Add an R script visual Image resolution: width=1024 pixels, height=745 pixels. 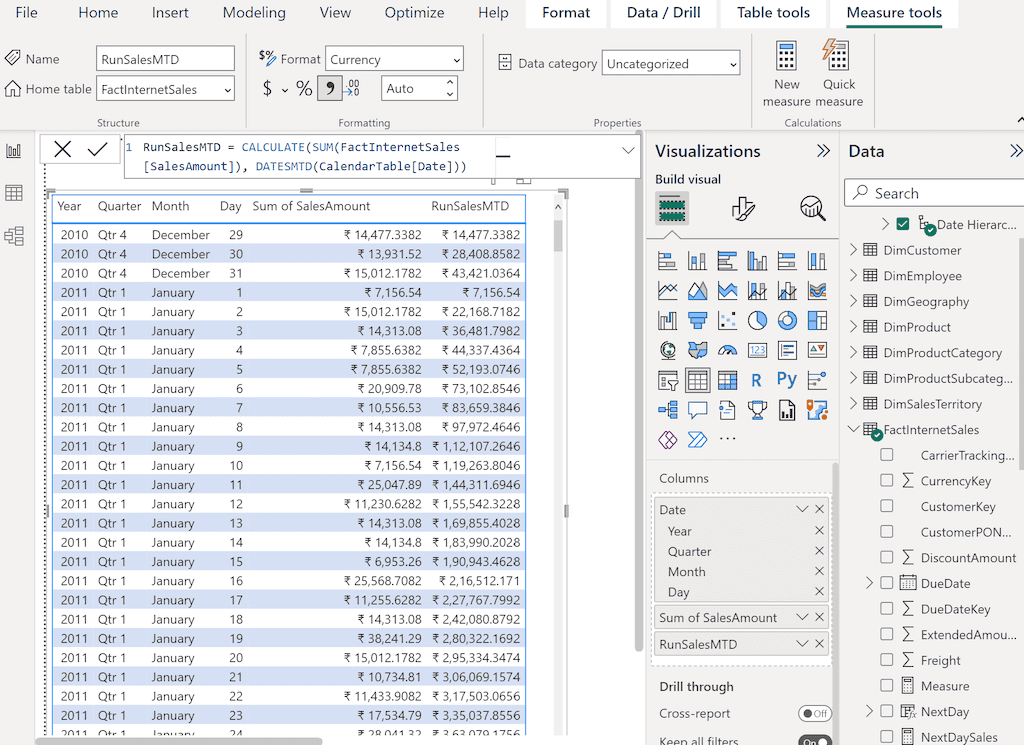[757, 379]
